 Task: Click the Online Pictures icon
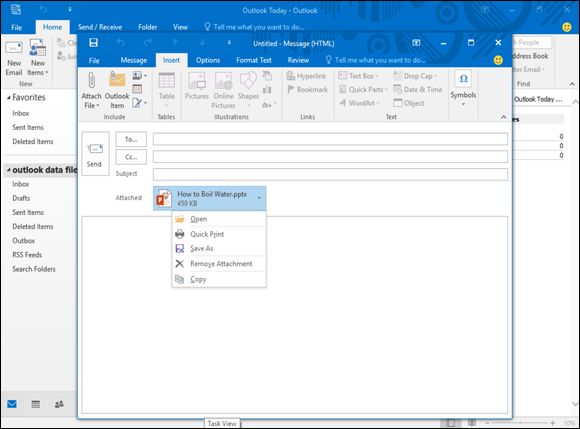coord(223,80)
